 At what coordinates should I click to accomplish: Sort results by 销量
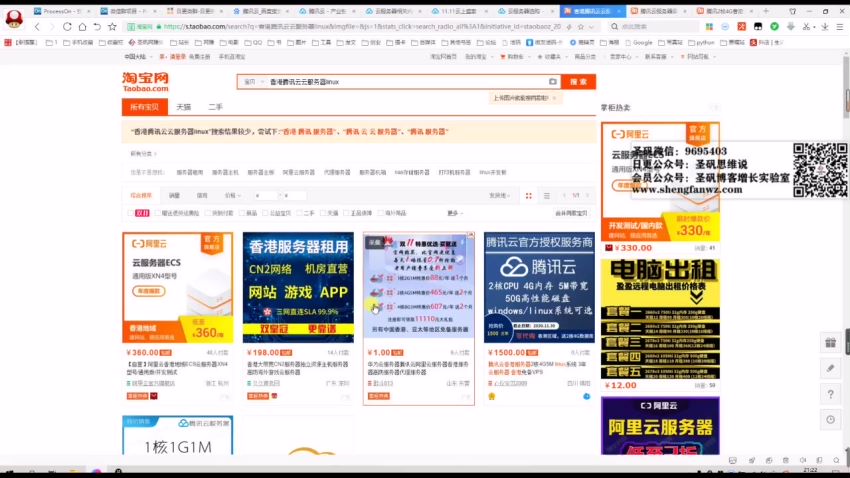pyautogui.click(x=174, y=196)
